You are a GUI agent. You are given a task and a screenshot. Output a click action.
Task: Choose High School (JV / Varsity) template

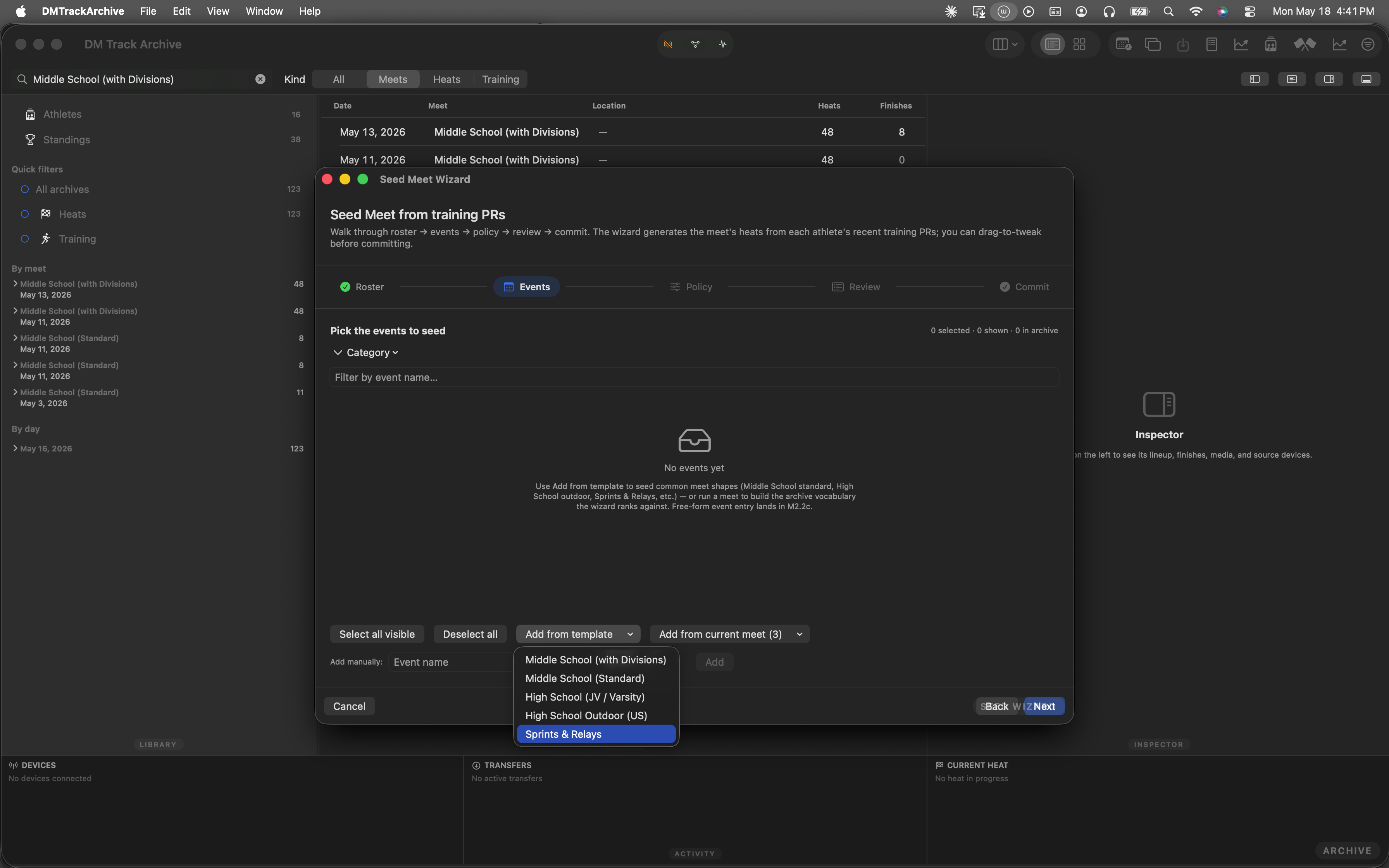(x=596, y=697)
